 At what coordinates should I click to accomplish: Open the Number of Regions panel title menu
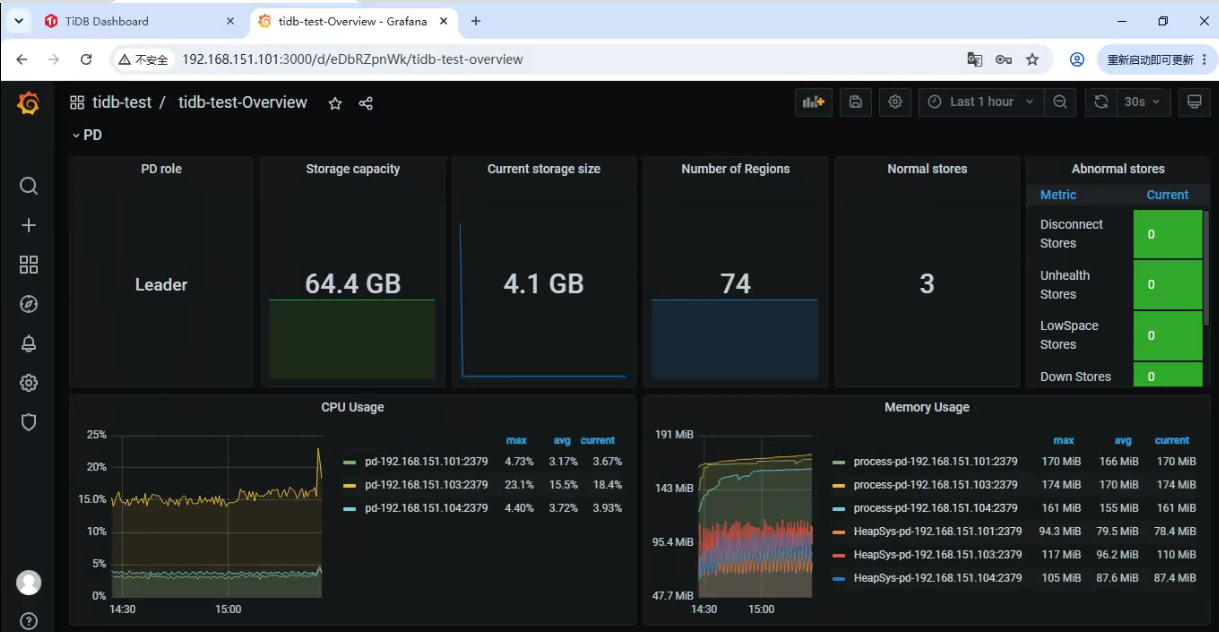point(735,169)
